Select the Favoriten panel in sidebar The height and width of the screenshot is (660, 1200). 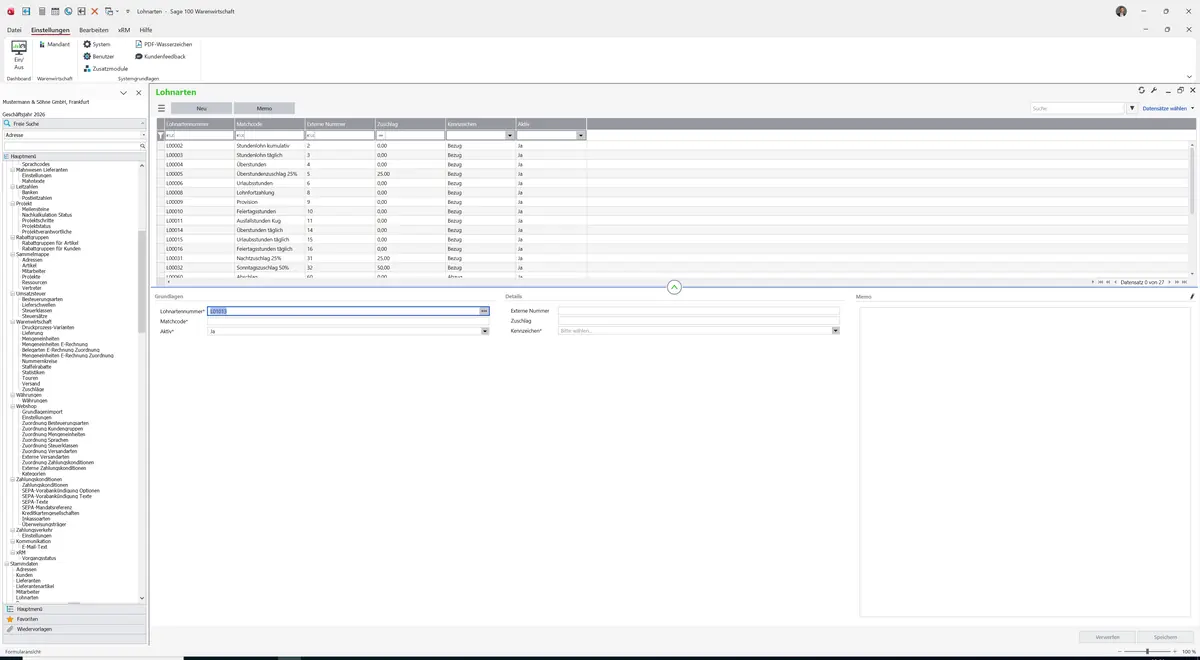[74, 619]
